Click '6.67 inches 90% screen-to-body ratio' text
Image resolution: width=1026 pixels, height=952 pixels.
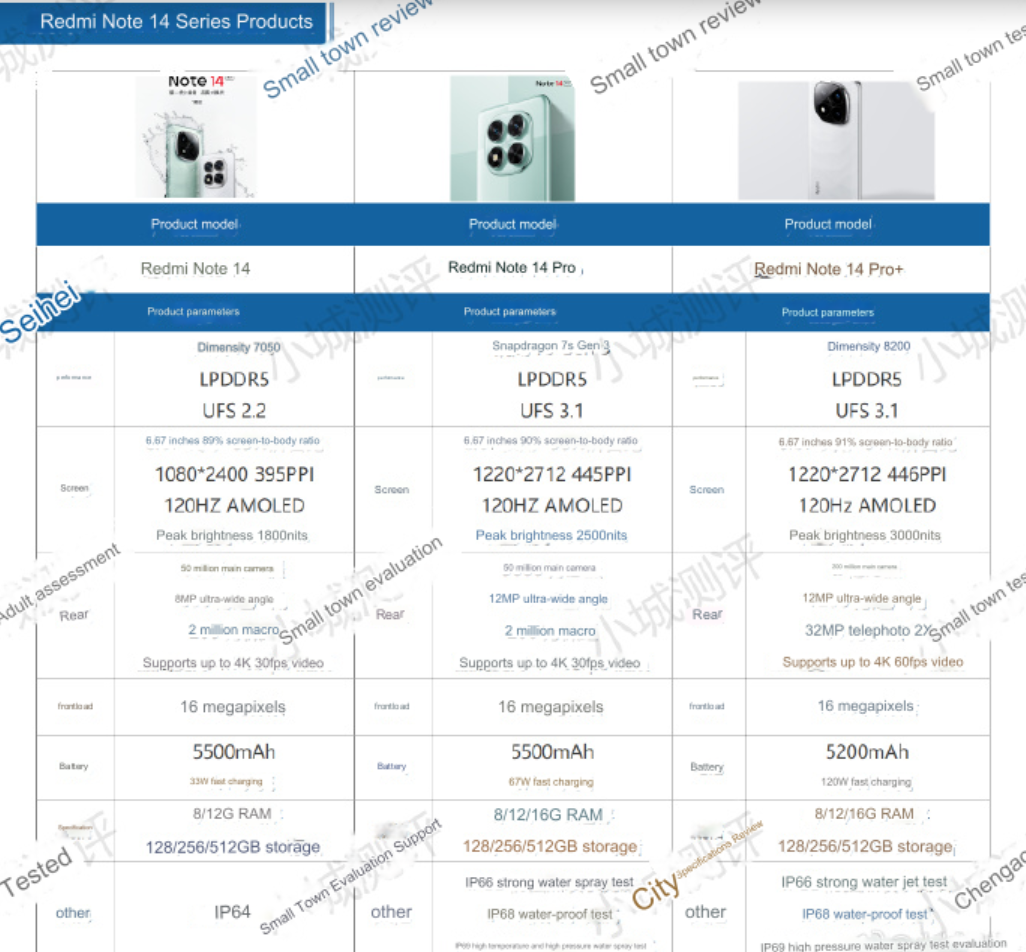click(x=550, y=441)
